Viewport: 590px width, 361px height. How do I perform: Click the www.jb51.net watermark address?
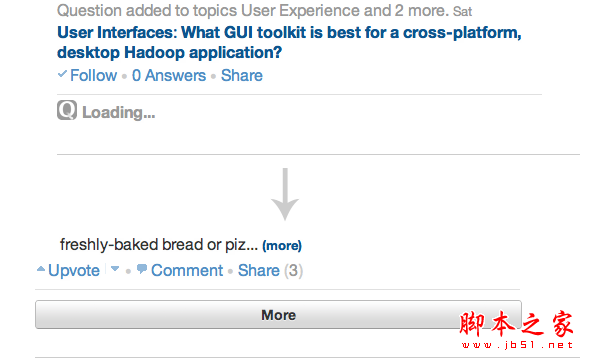517,345
